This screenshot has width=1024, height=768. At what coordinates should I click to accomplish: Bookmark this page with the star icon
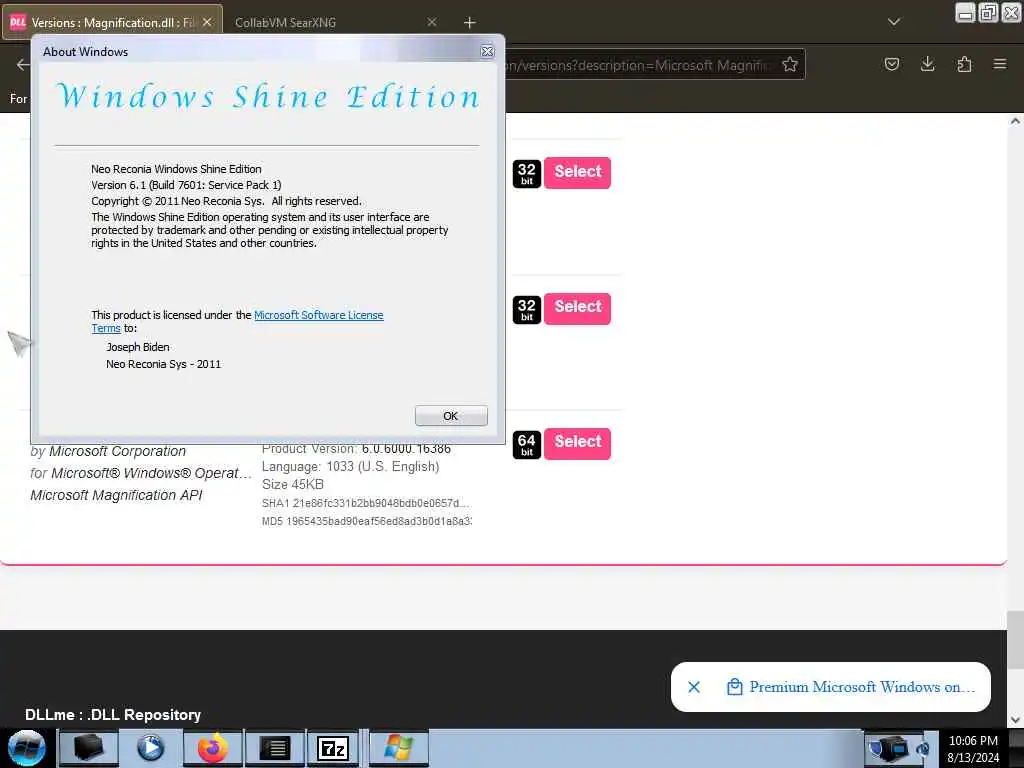[790, 65]
